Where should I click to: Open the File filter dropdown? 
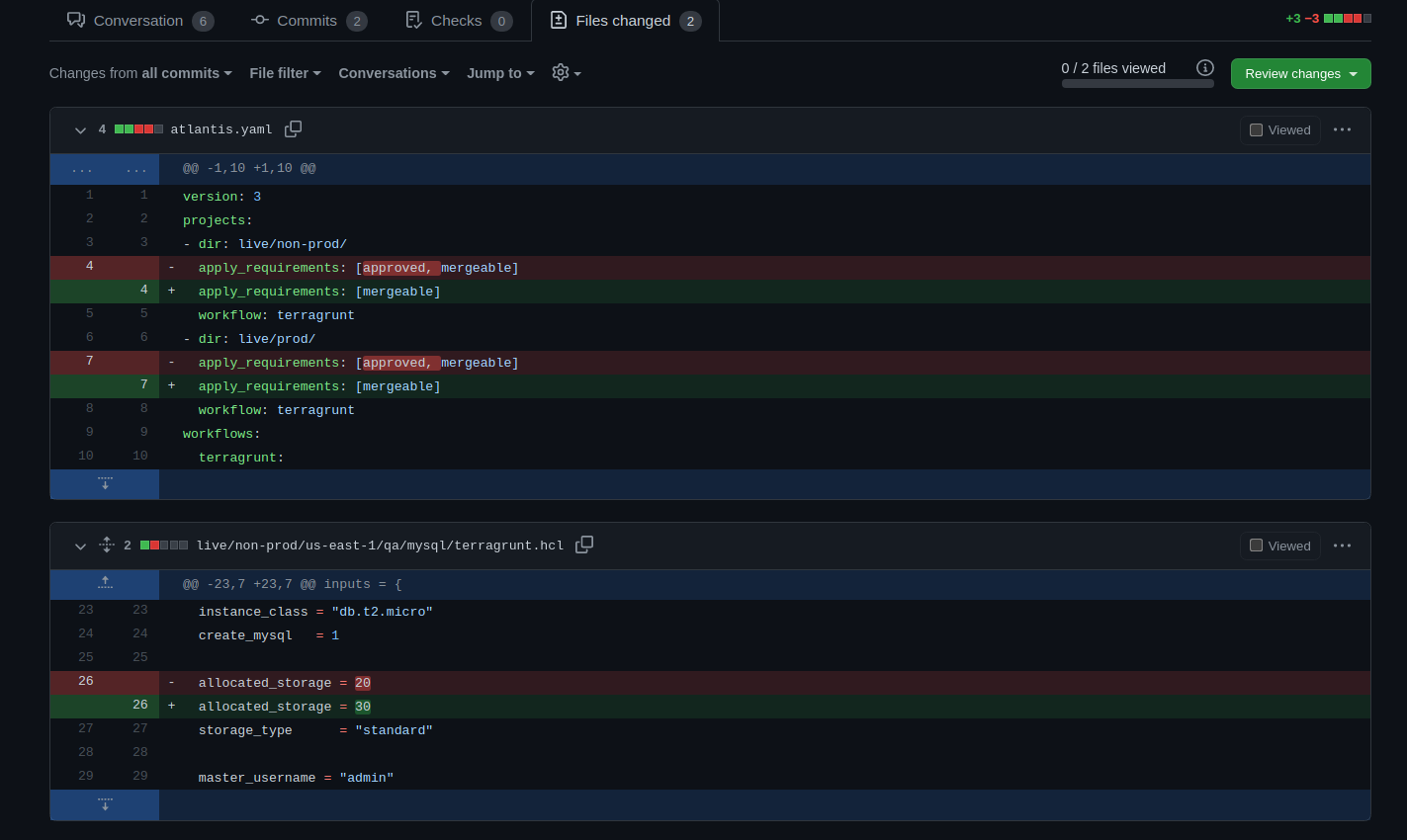tap(285, 72)
